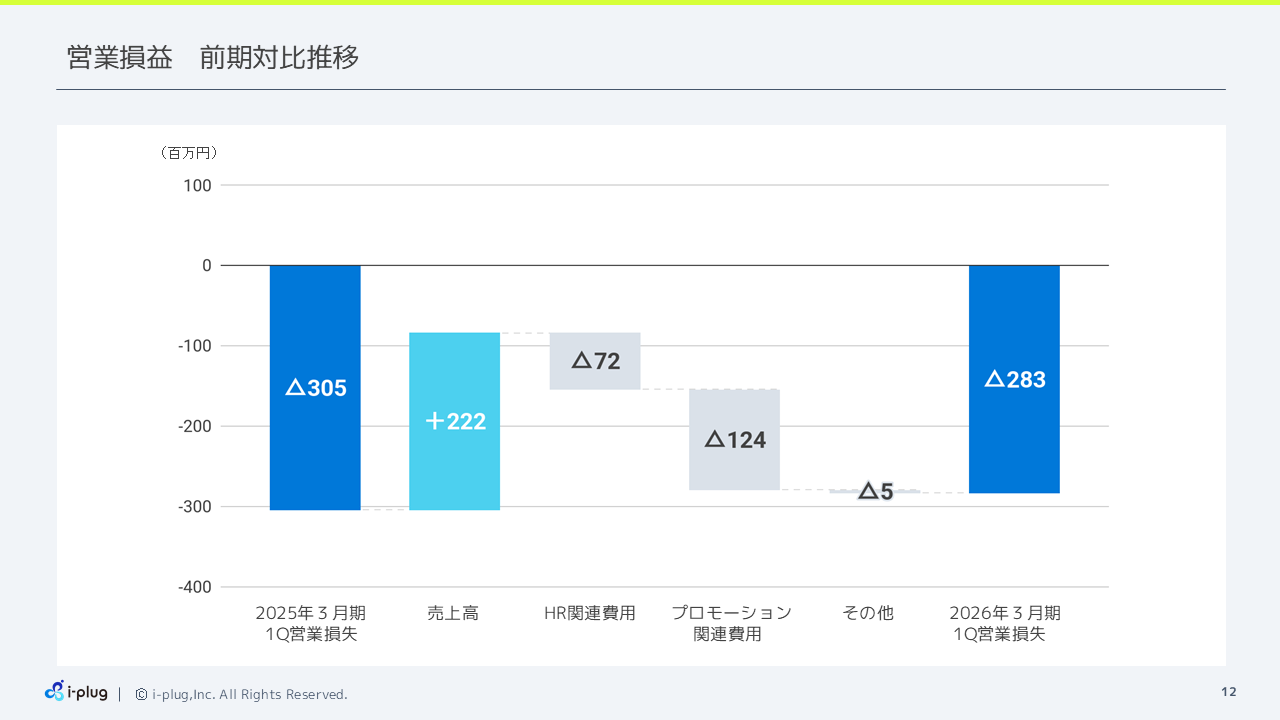
Task: Select the small △5 その他 segment
Action: pos(874,489)
